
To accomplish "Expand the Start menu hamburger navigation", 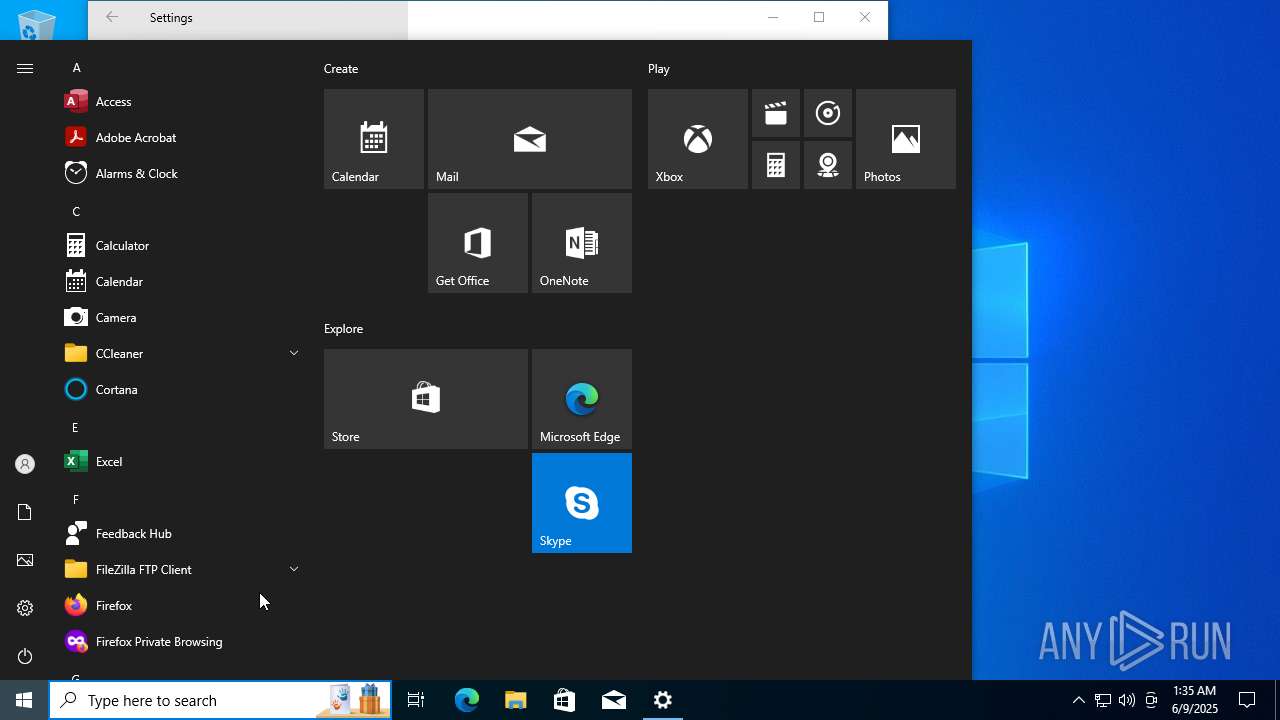I will [x=25, y=68].
